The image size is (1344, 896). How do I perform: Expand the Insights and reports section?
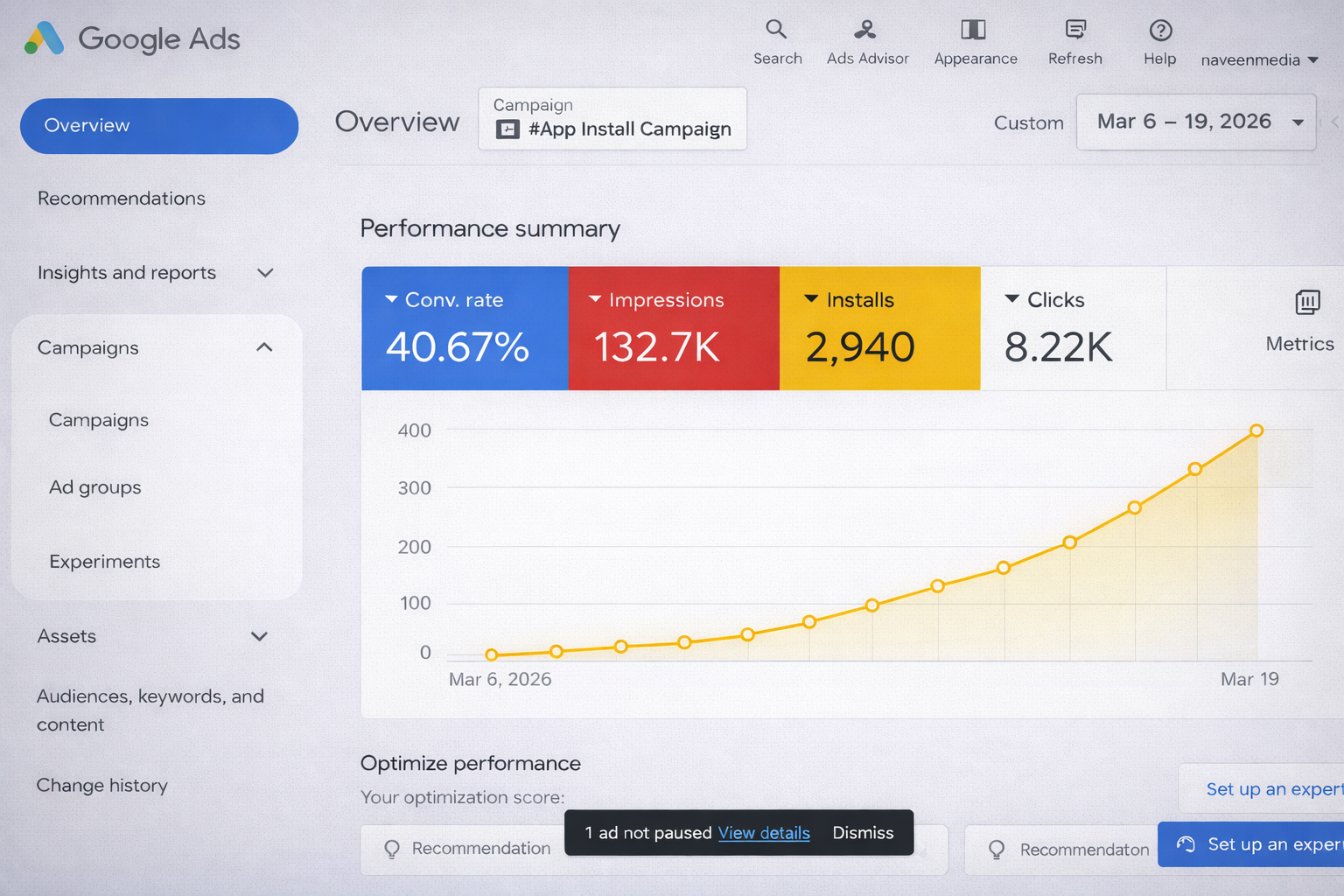265,273
